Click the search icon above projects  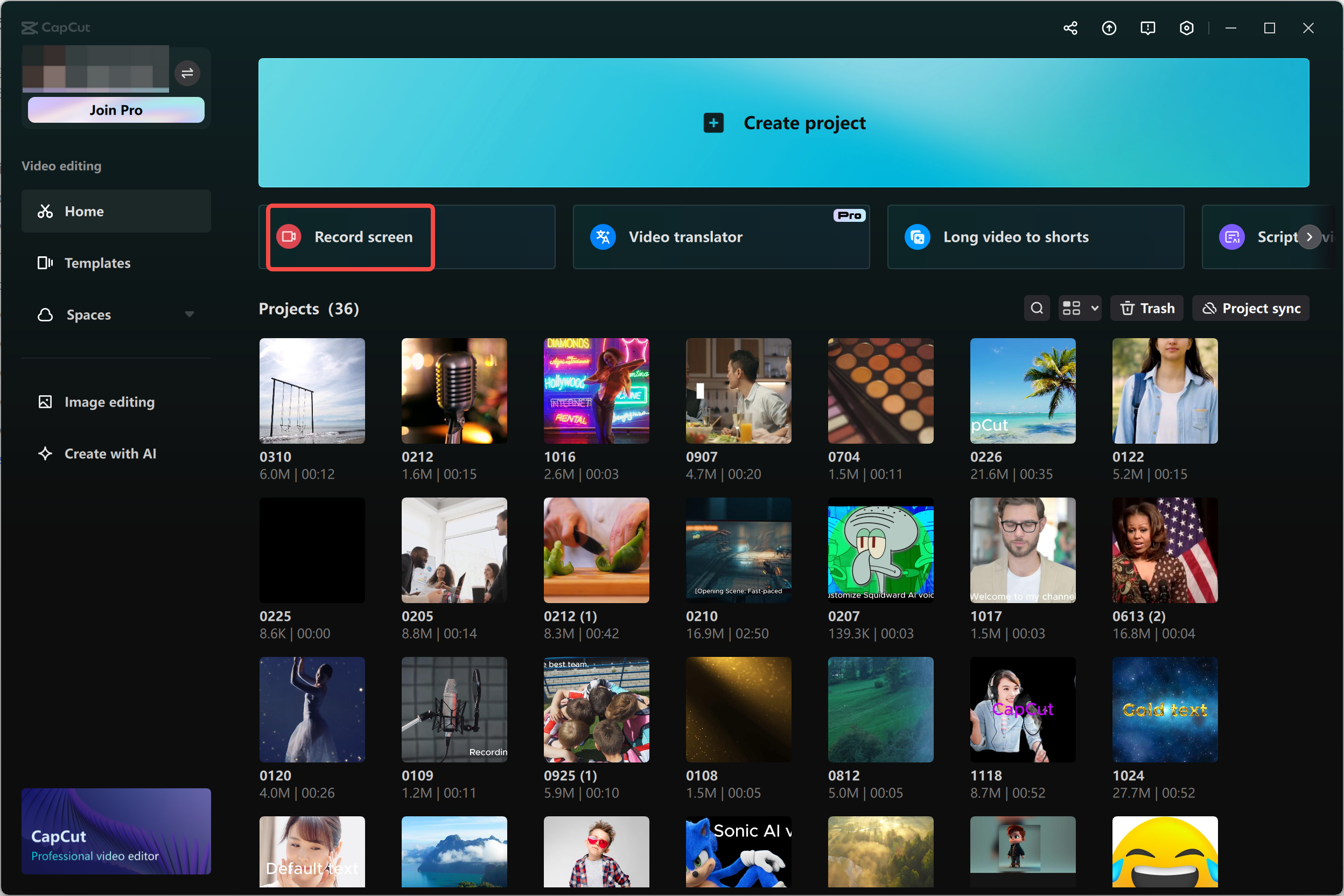(1037, 308)
